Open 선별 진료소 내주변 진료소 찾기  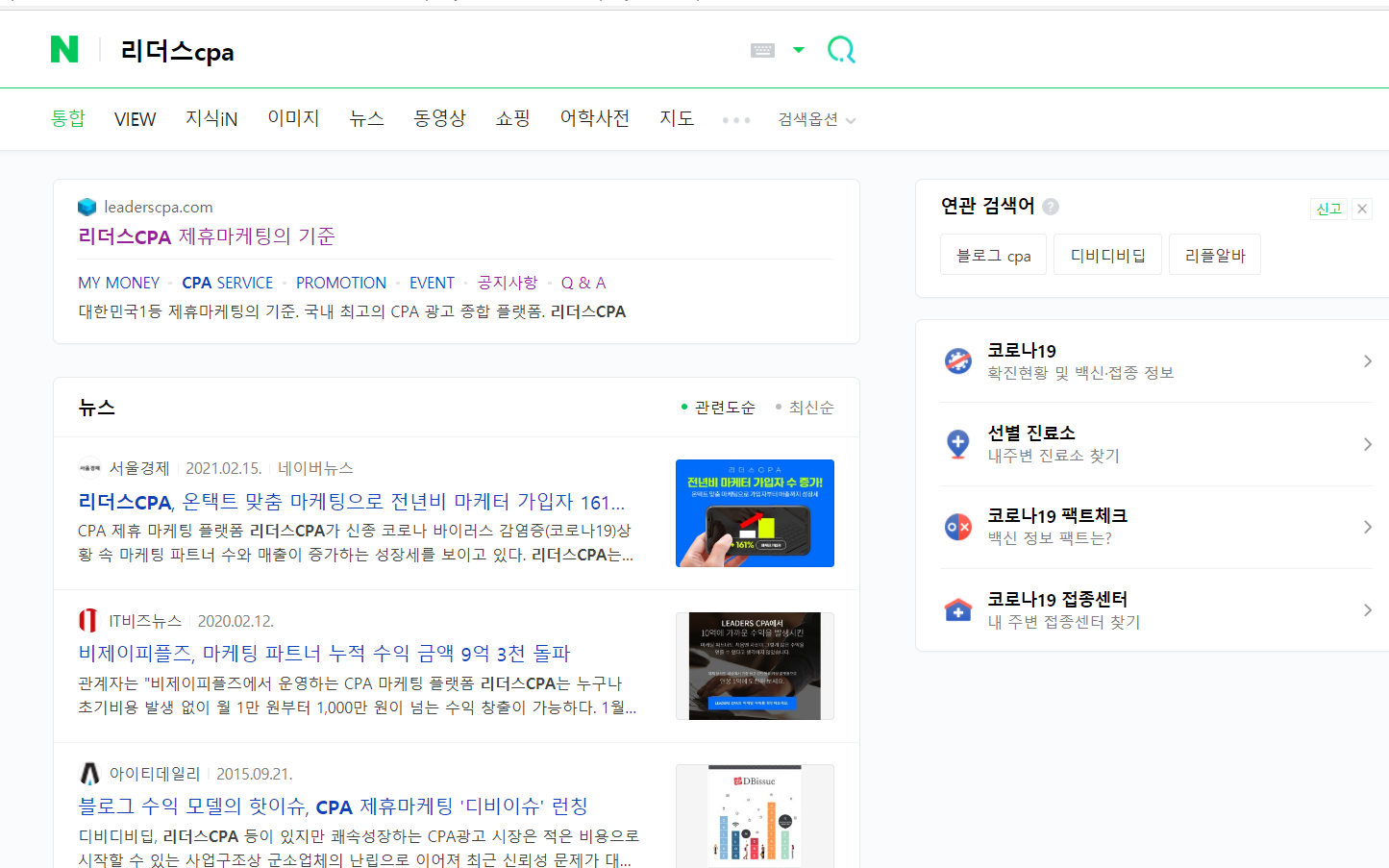pos(1054,444)
